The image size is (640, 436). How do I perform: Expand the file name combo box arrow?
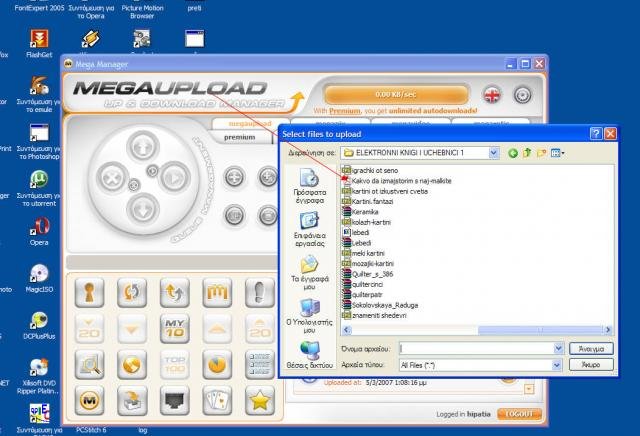coord(557,348)
